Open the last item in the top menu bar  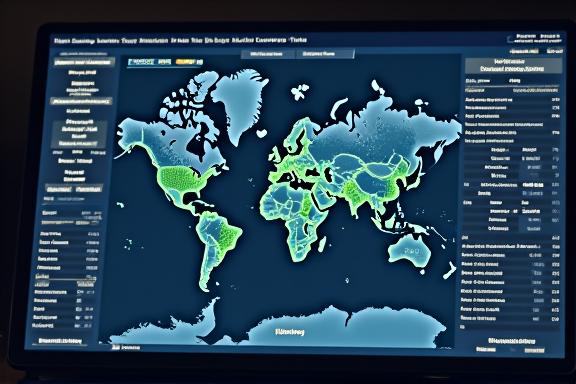coord(298,40)
